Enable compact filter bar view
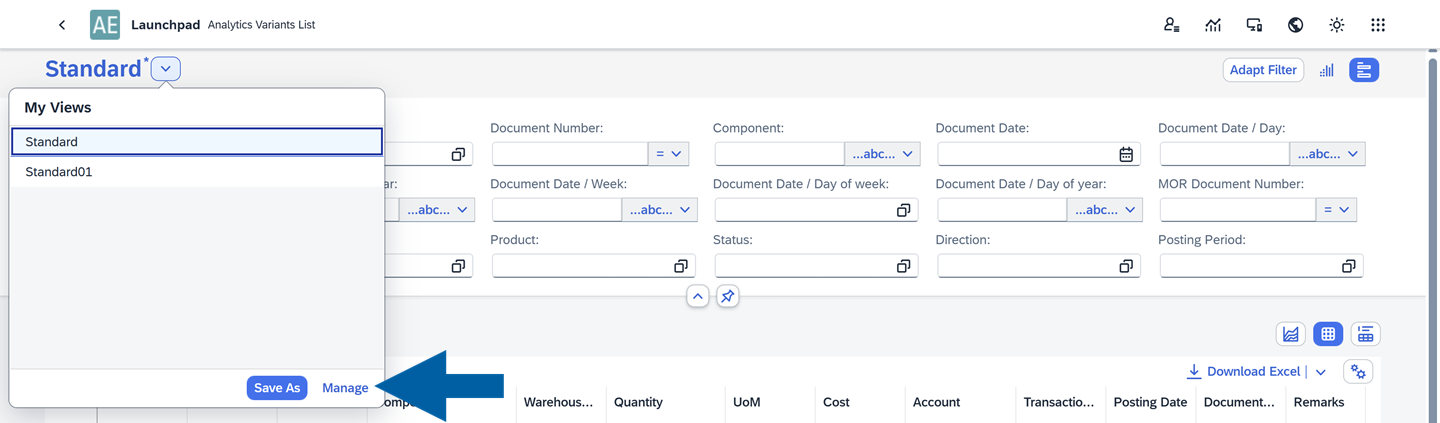Screen dimensions: 1440x423 pyautogui.click(x=1364, y=70)
